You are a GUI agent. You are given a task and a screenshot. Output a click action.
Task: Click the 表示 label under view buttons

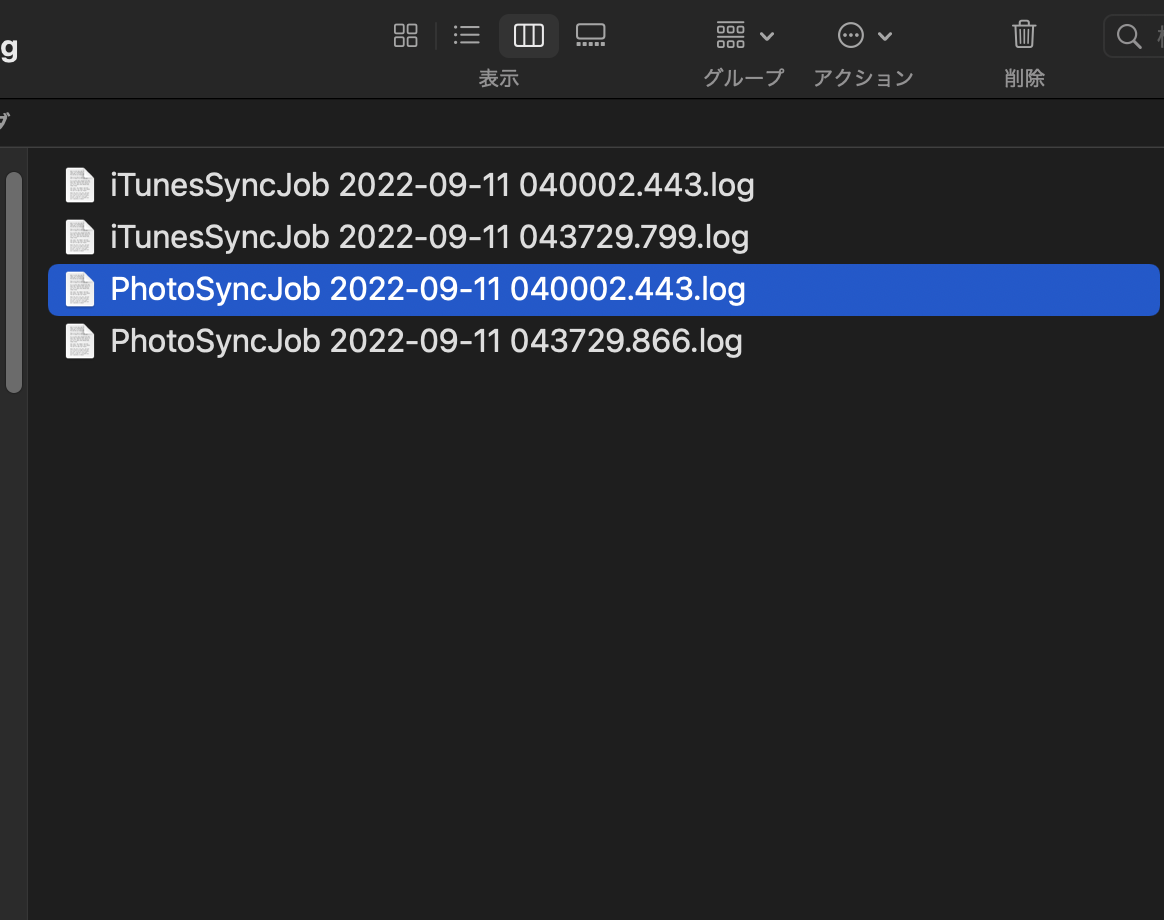coord(498,78)
